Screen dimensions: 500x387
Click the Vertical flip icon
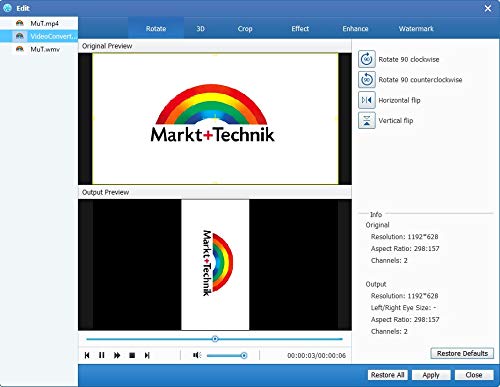tap(367, 120)
